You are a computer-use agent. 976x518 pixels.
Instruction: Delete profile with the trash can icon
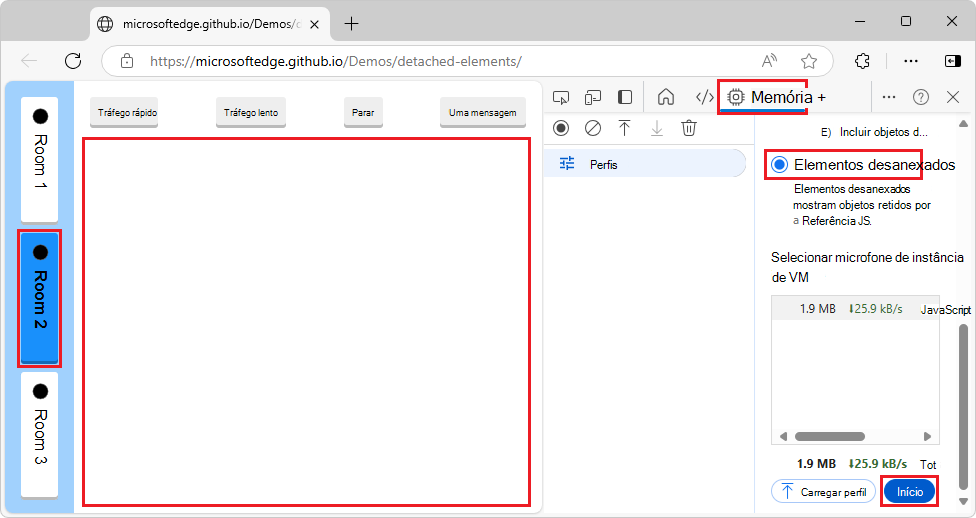point(689,128)
